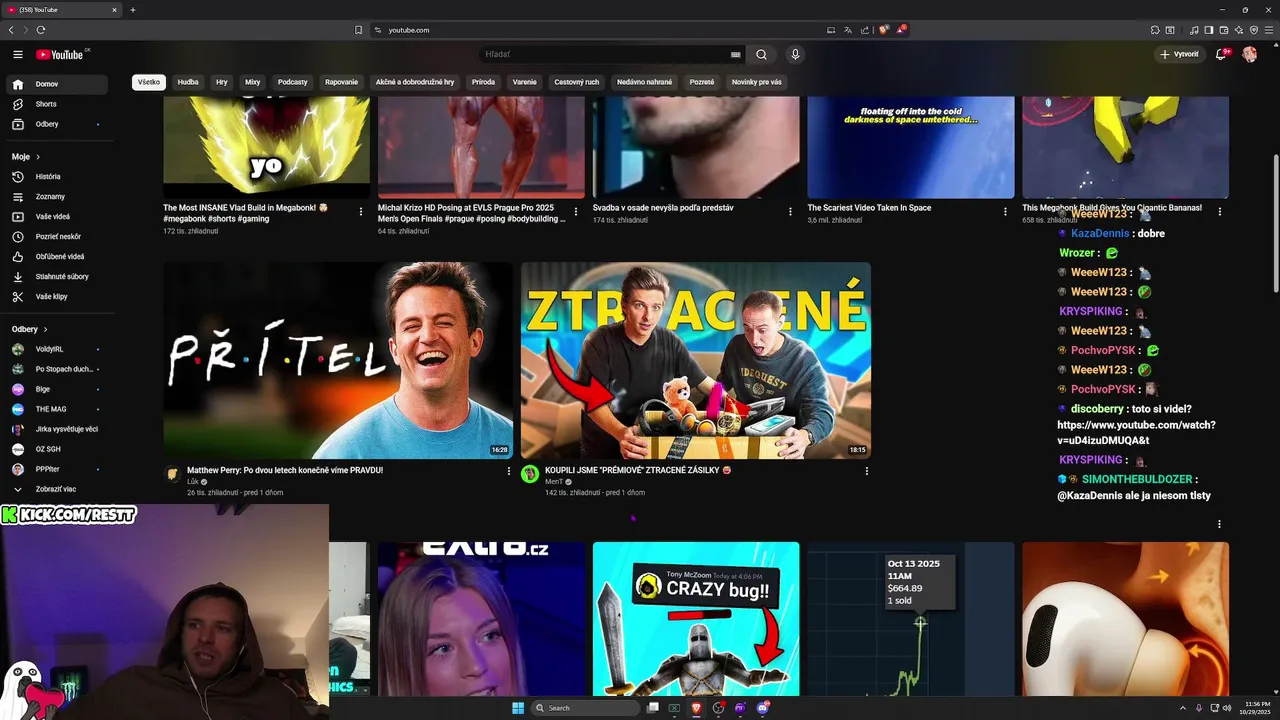Screen dimensions: 1280x720
Task: Go to Domov in sidebar
Action: click(x=56, y=84)
